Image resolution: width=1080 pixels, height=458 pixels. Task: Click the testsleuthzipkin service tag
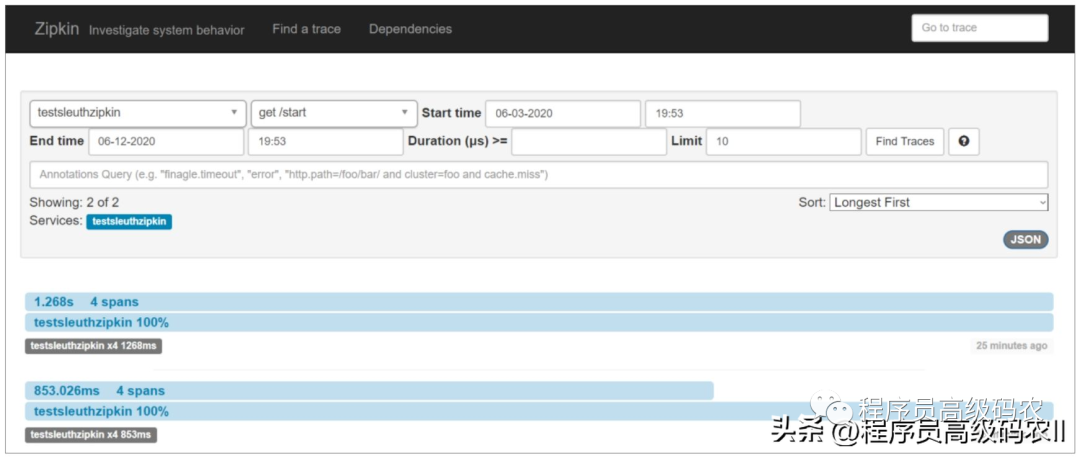(x=129, y=222)
